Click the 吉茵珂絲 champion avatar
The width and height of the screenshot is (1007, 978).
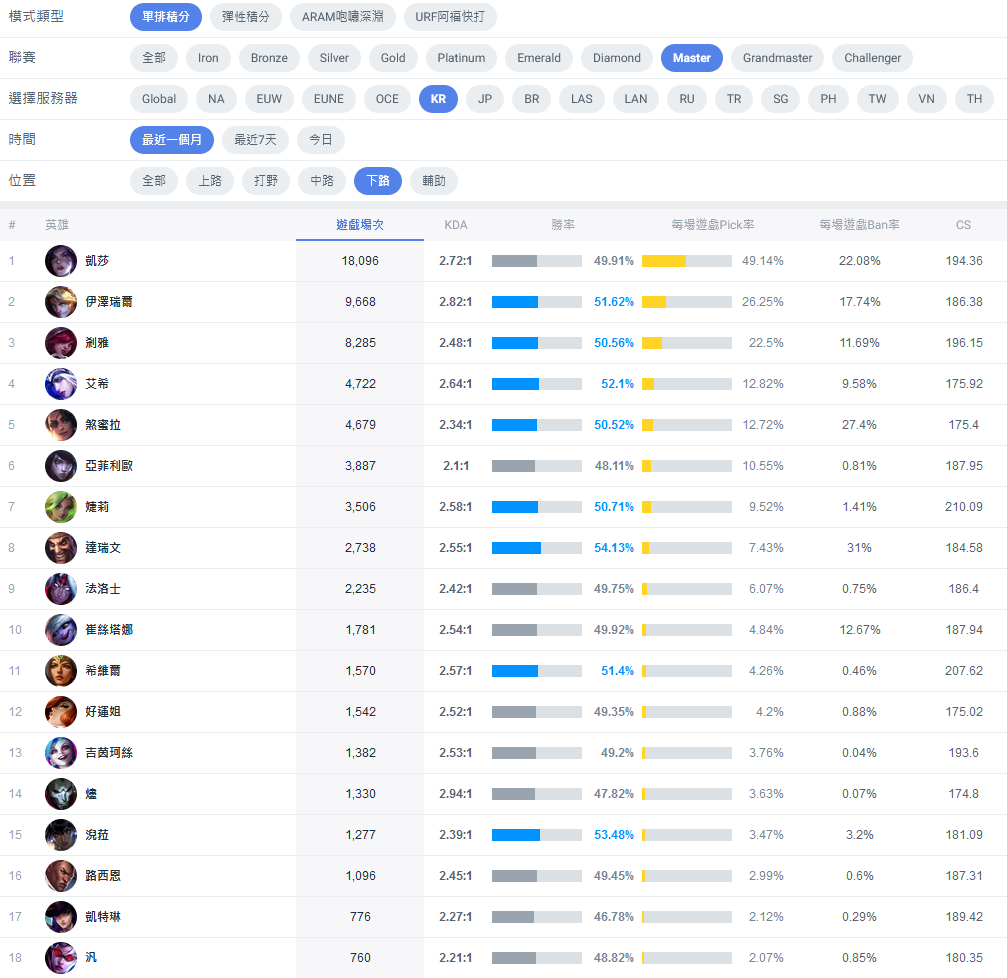[x=61, y=753]
